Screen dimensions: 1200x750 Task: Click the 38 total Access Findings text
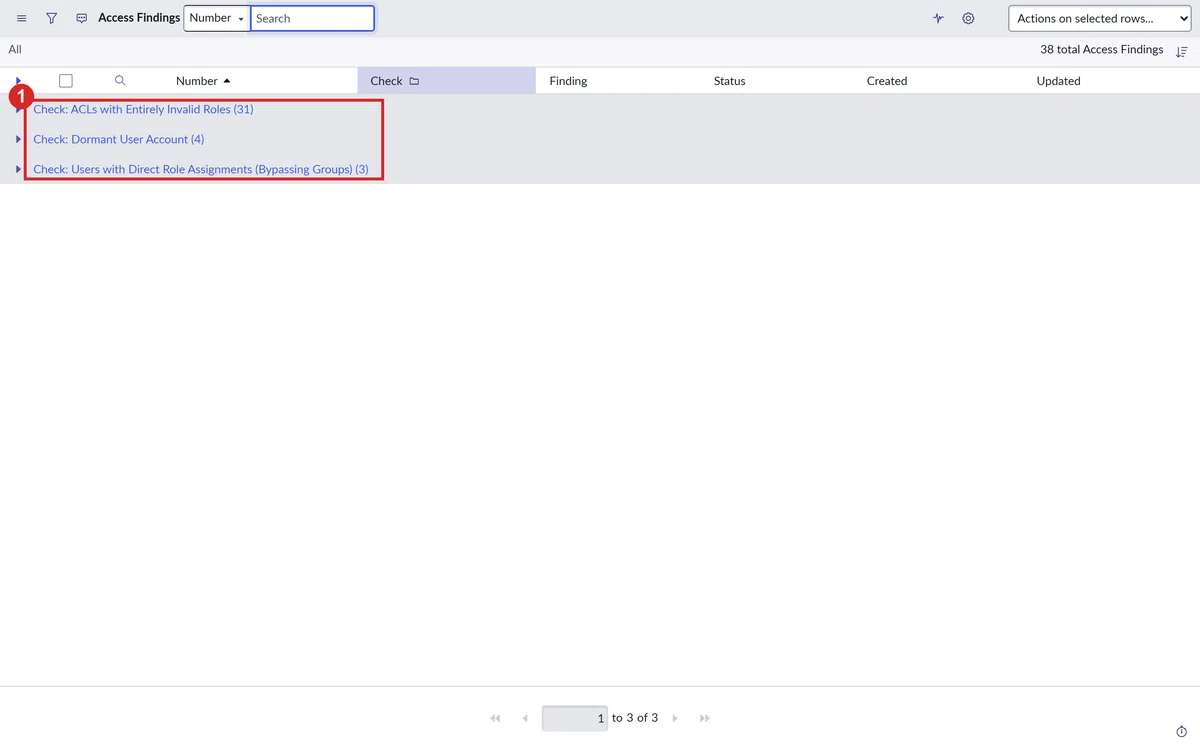pyautogui.click(x=1102, y=49)
